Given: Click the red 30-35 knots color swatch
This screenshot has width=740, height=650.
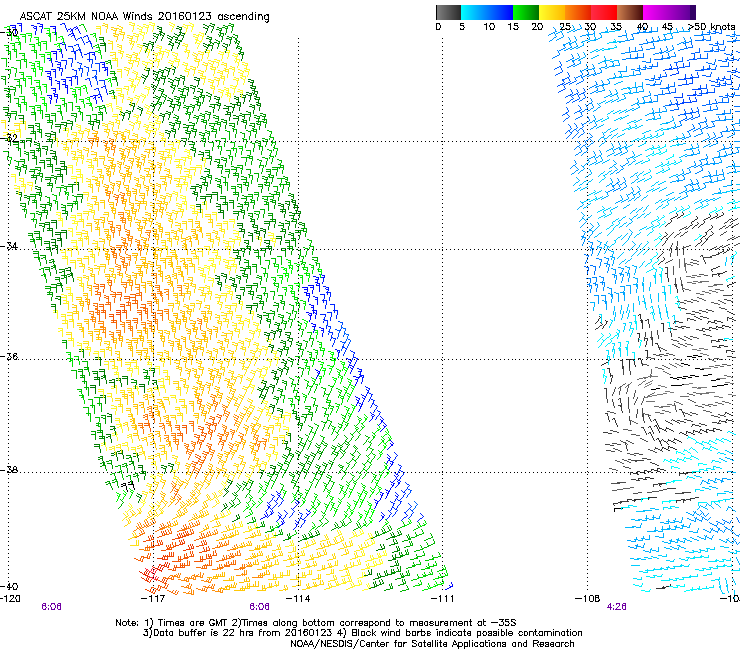Looking at the screenshot, I should click(604, 12).
